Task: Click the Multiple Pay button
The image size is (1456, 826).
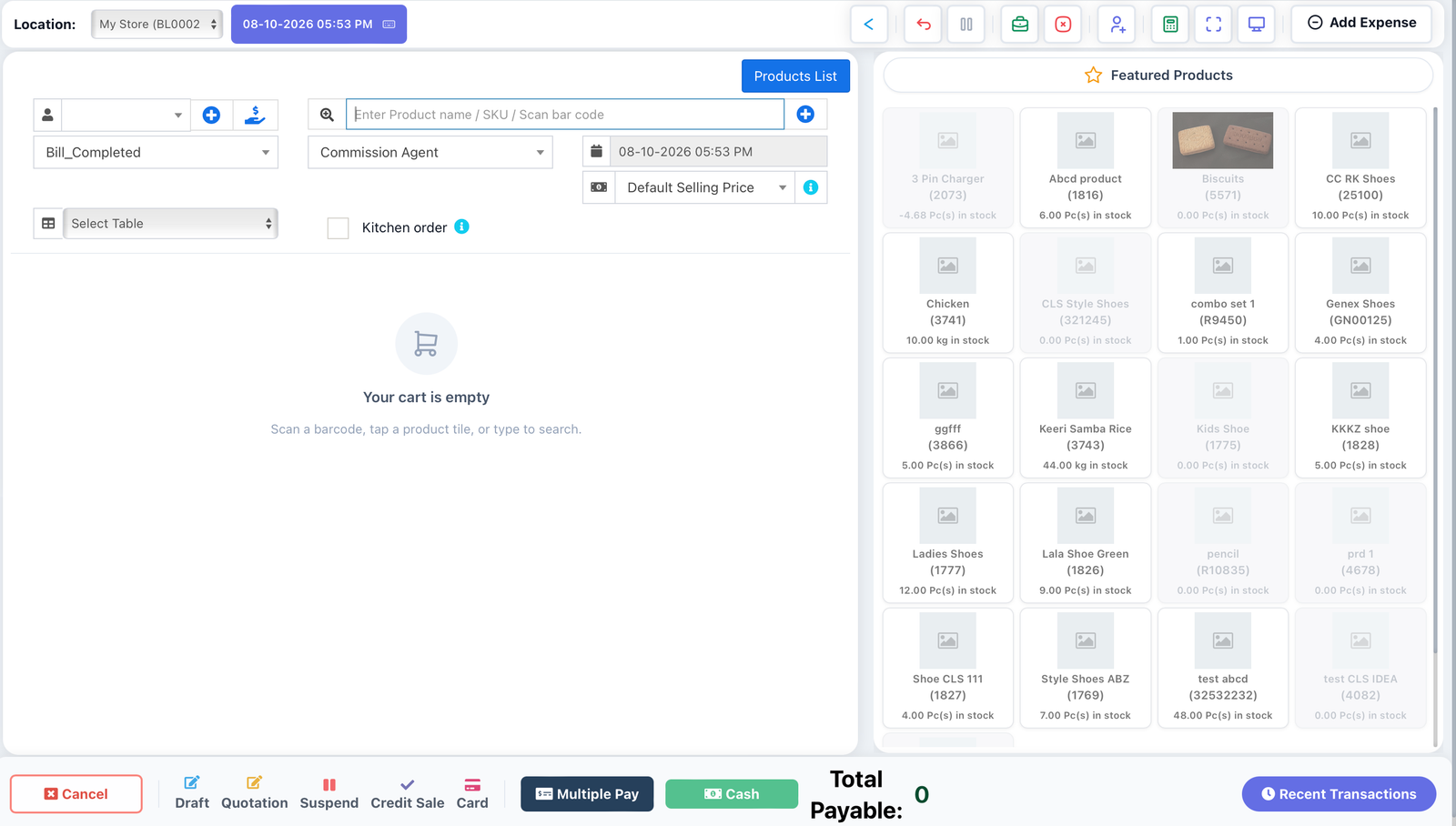Action: tap(587, 794)
